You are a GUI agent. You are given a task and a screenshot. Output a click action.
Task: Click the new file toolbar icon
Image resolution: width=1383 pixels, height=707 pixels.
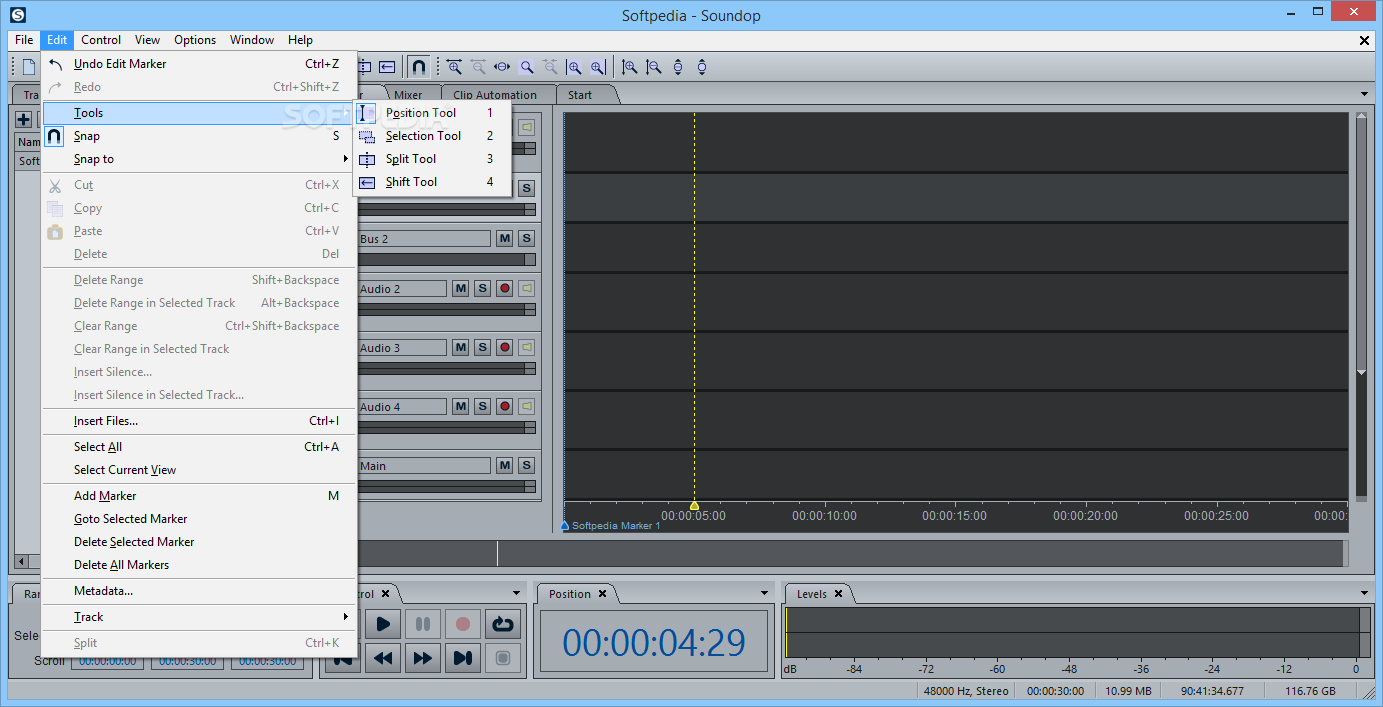[x=29, y=67]
